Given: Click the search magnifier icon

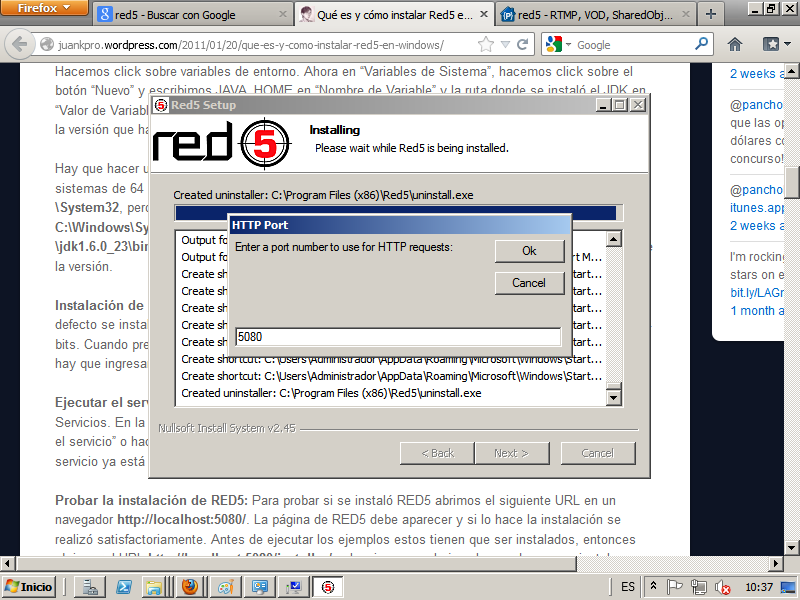Looking at the screenshot, I should coord(702,44).
